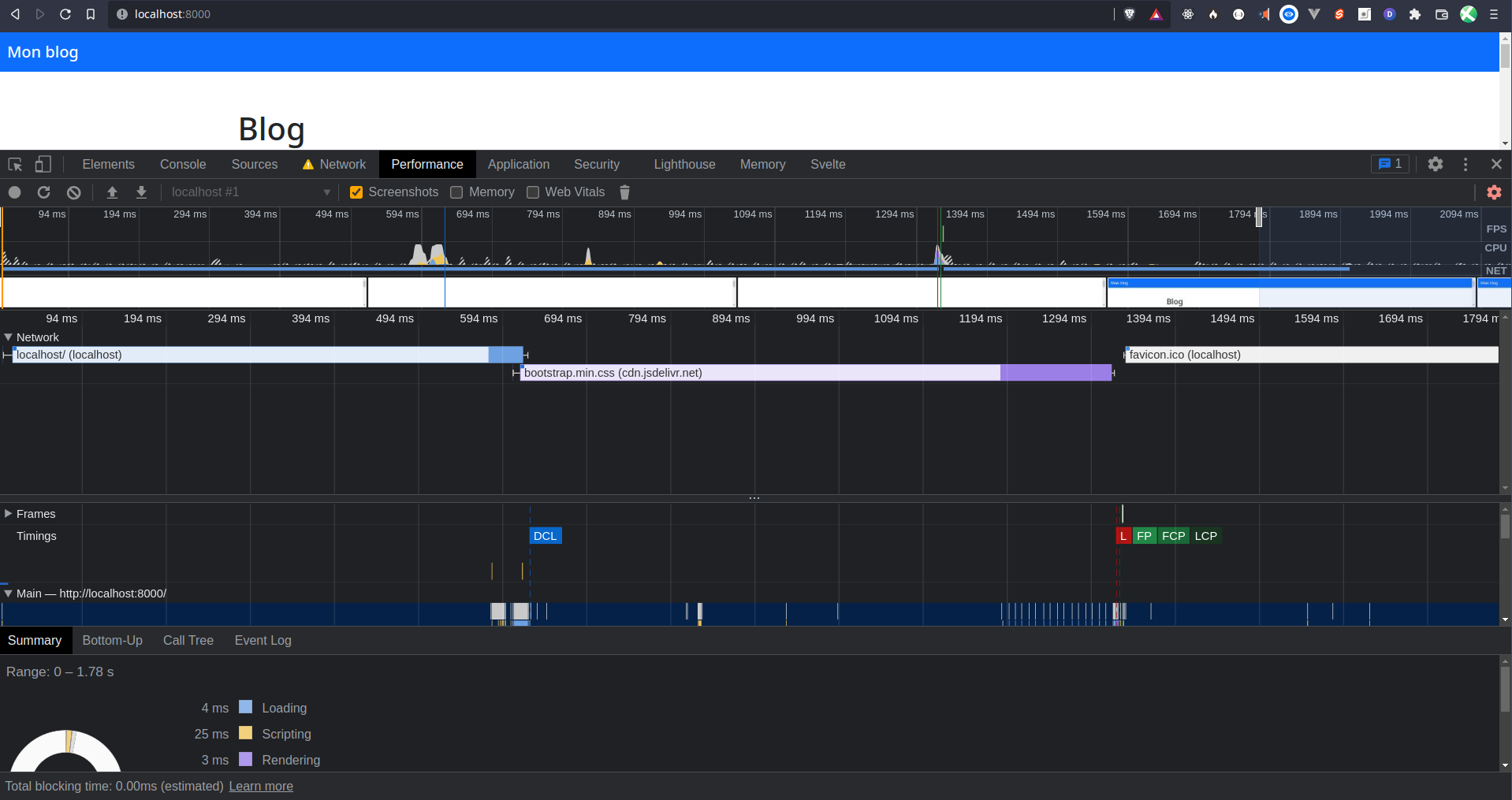Click the FP timing marker
1512x800 pixels.
[1144, 536]
